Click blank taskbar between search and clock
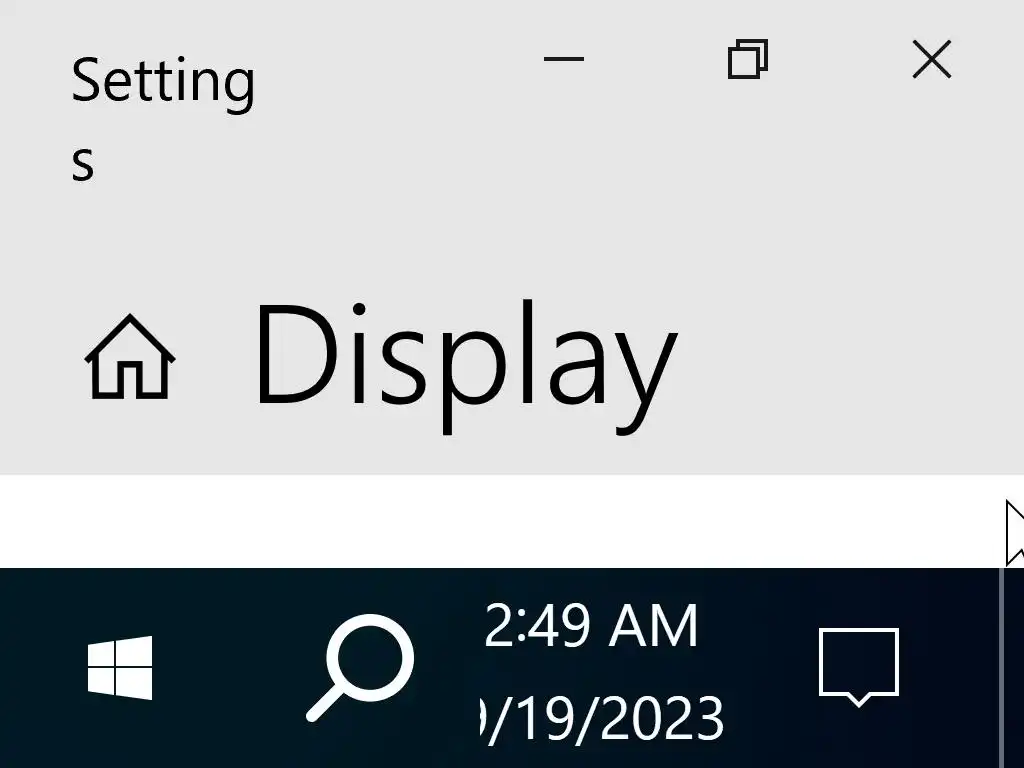Viewport: 1024px width, 768px height. [447, 667]
